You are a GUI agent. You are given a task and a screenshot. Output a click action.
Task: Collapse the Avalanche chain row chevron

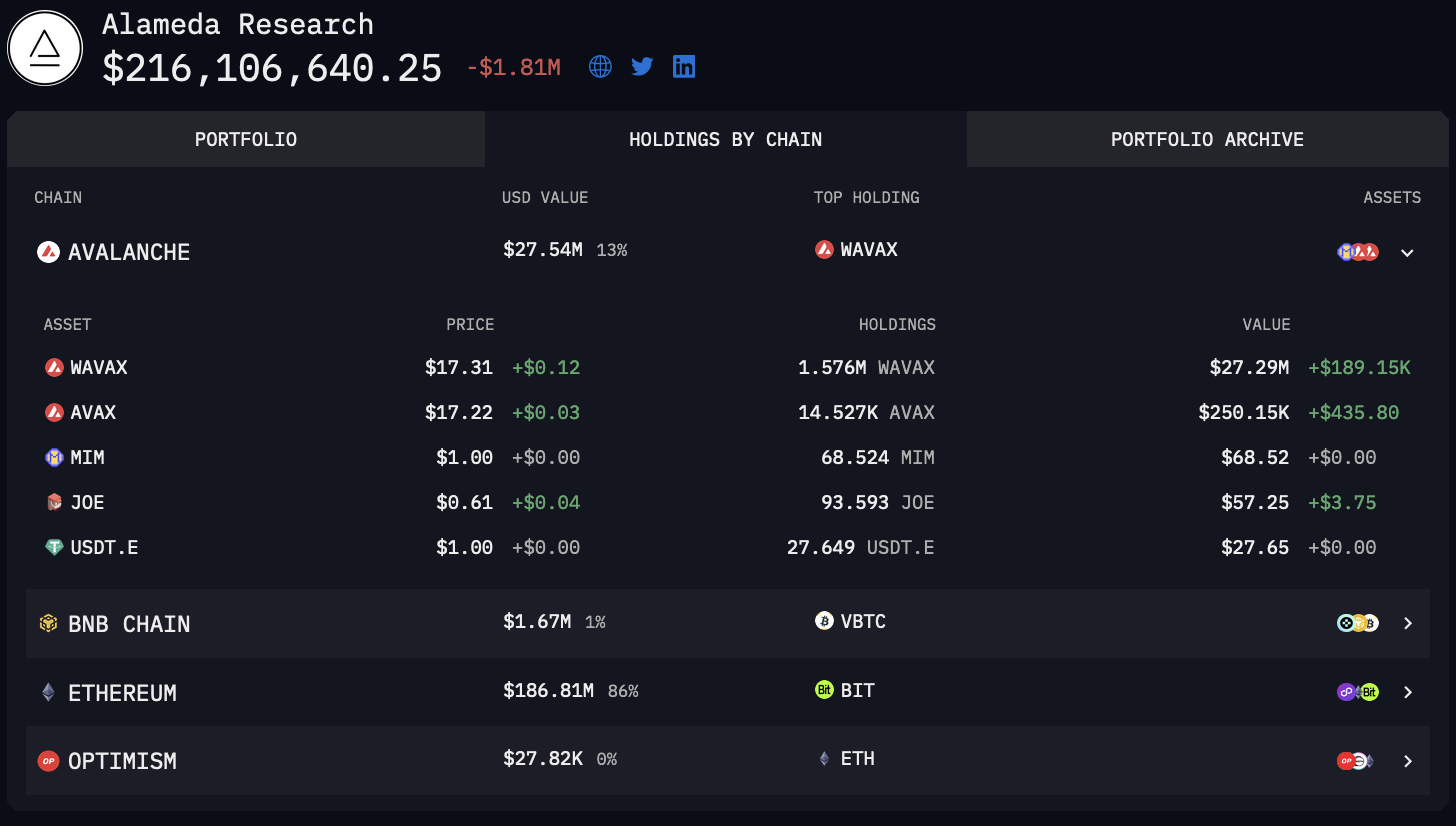[1407, 253]
